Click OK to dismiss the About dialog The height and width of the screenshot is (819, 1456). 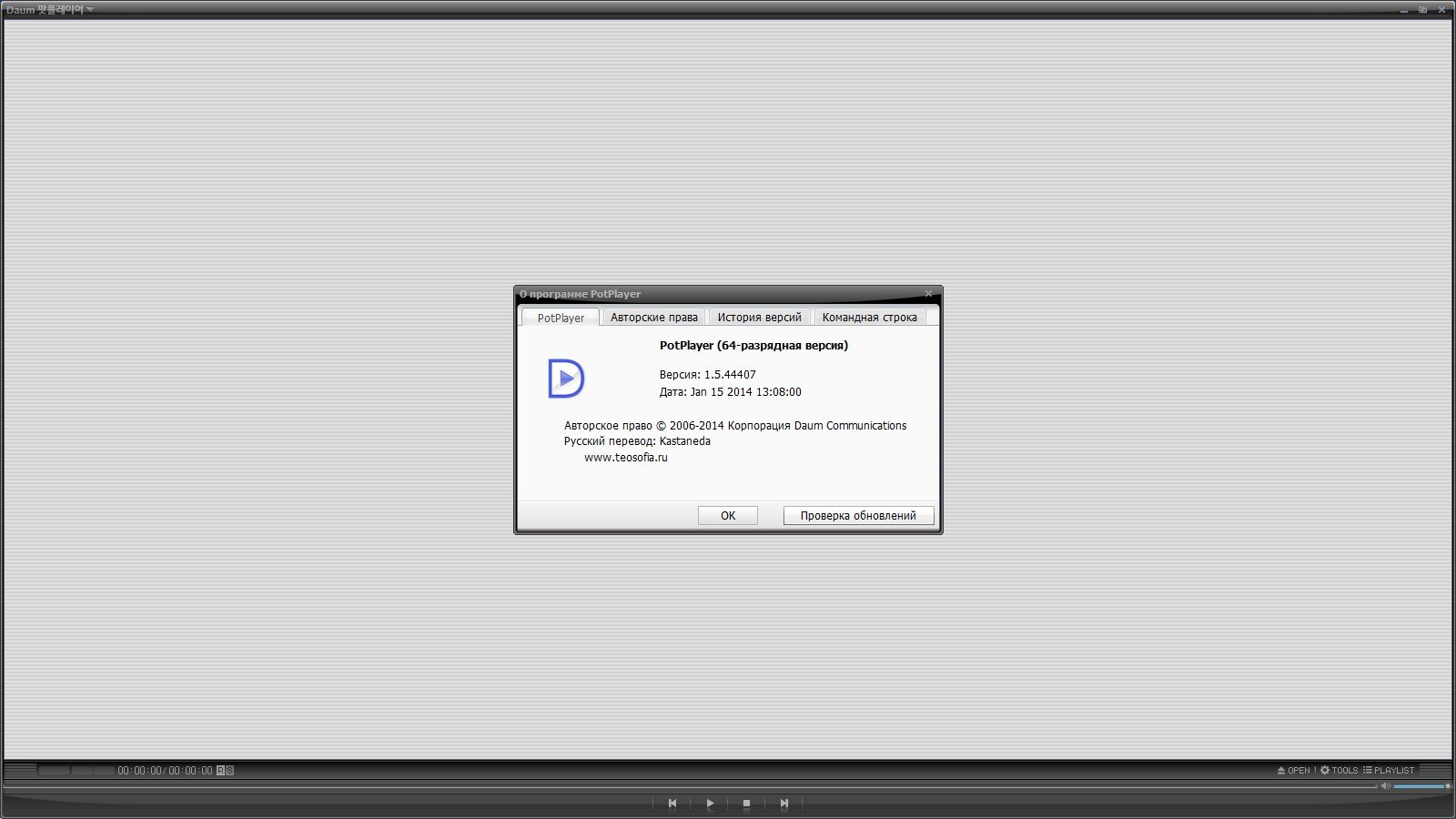click(727, 515)
